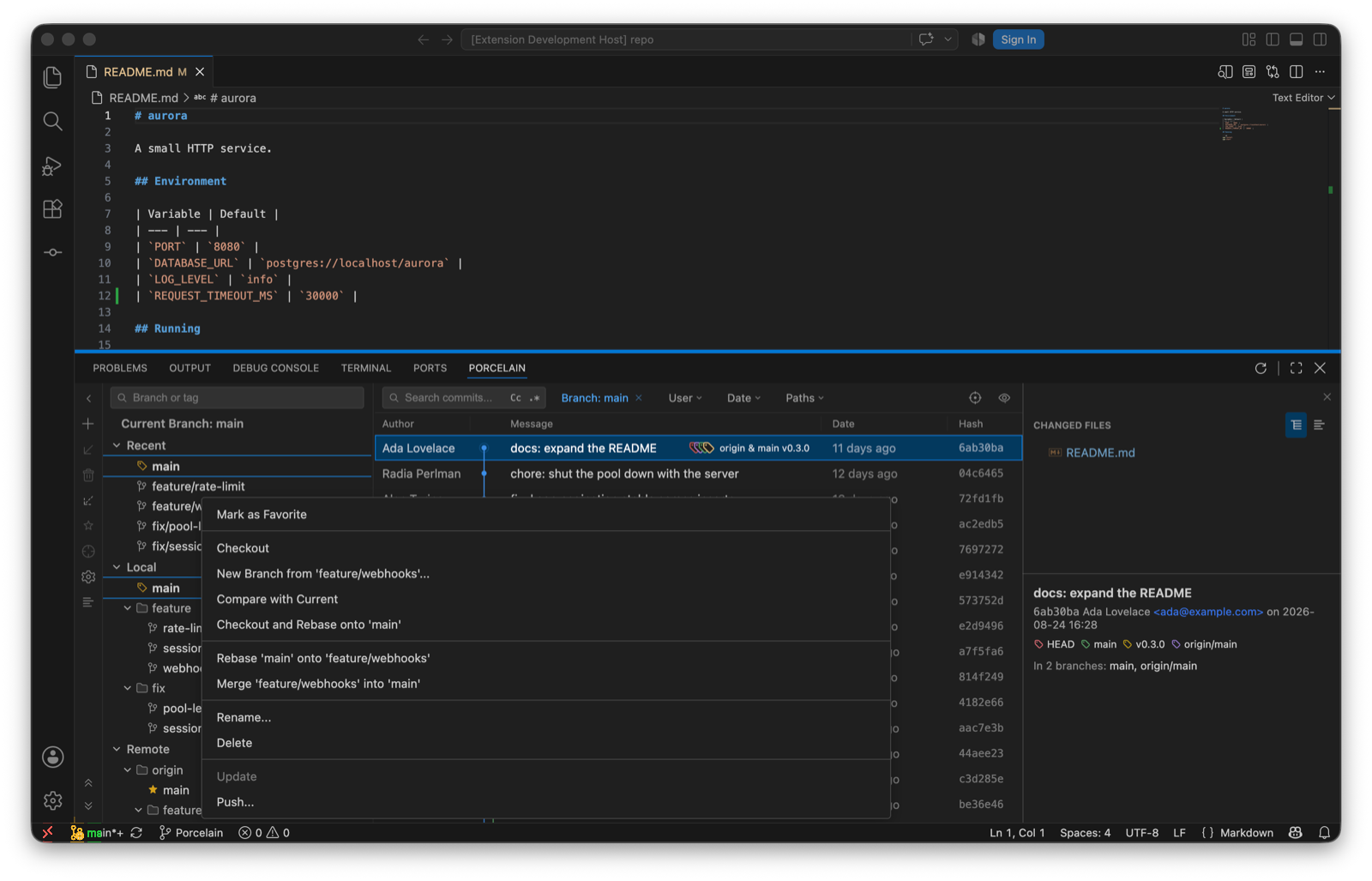Click the Sign In button
1372x881 pixels.
pos(1018,39)
